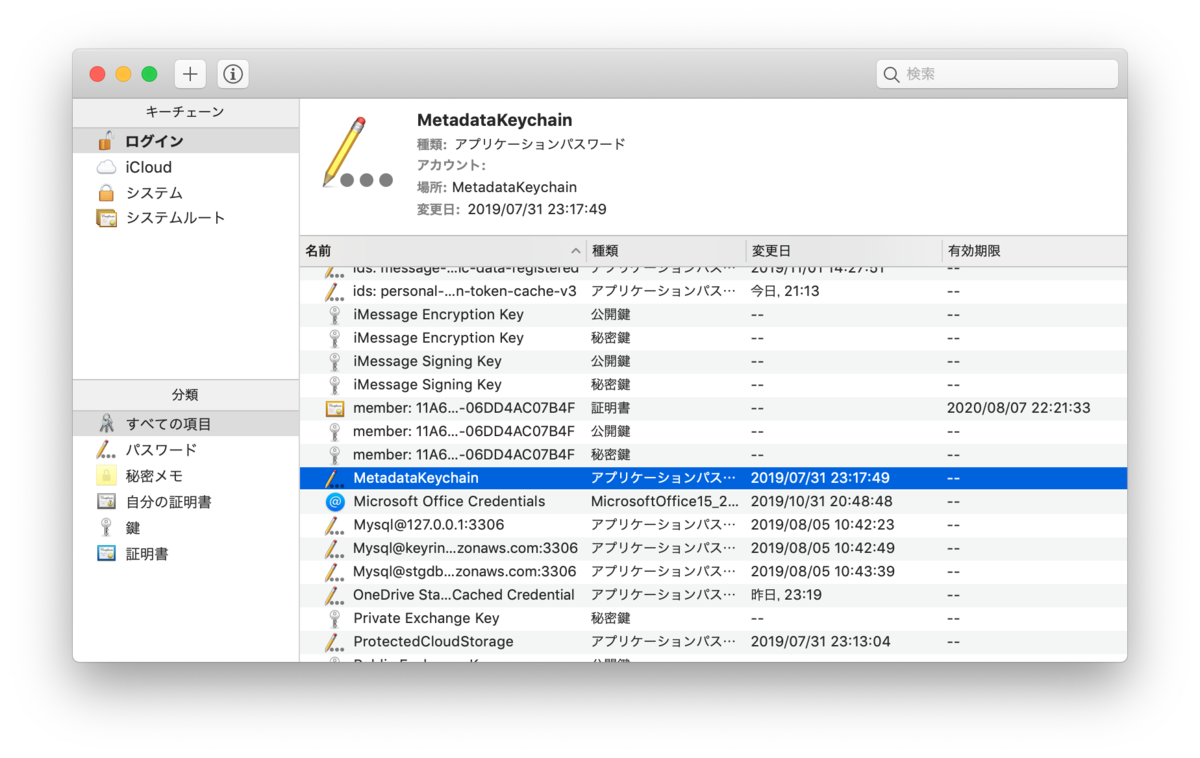Click the certificate icon on the member 証明書 row

coord(334,408)
